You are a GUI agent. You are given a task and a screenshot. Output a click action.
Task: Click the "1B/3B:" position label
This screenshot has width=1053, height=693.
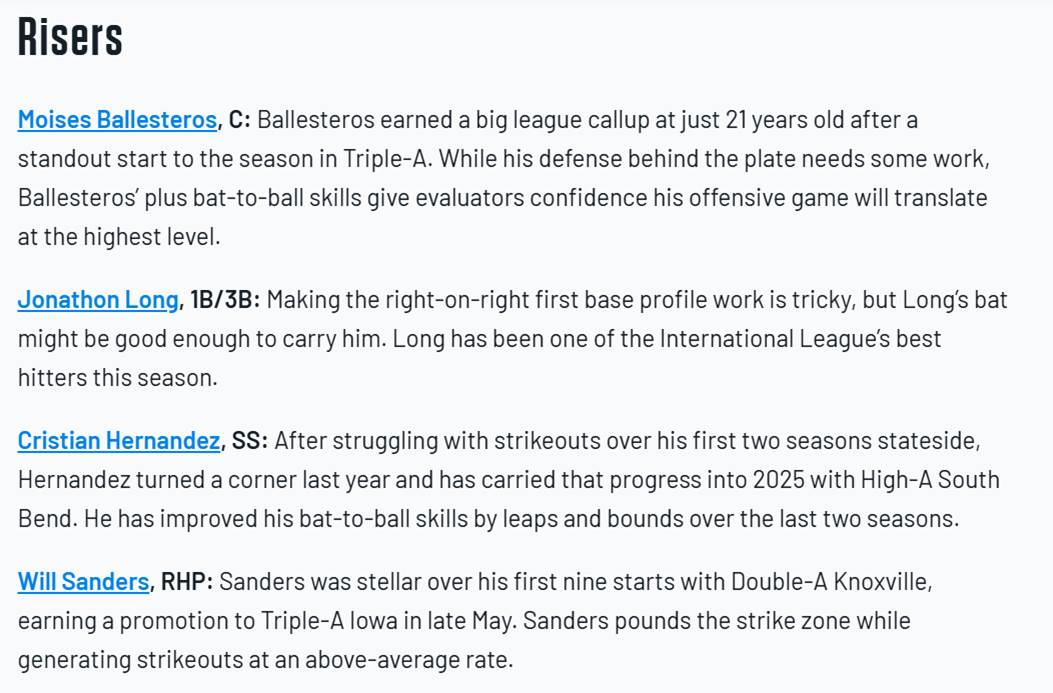click(x=224, y=300)
